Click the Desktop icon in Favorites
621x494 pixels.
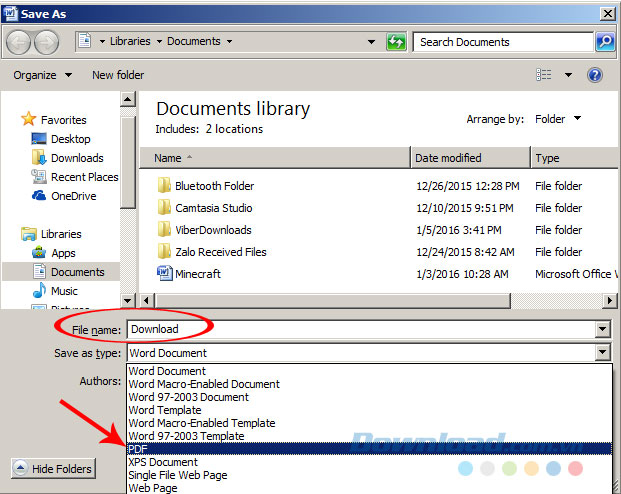(39, 139)
